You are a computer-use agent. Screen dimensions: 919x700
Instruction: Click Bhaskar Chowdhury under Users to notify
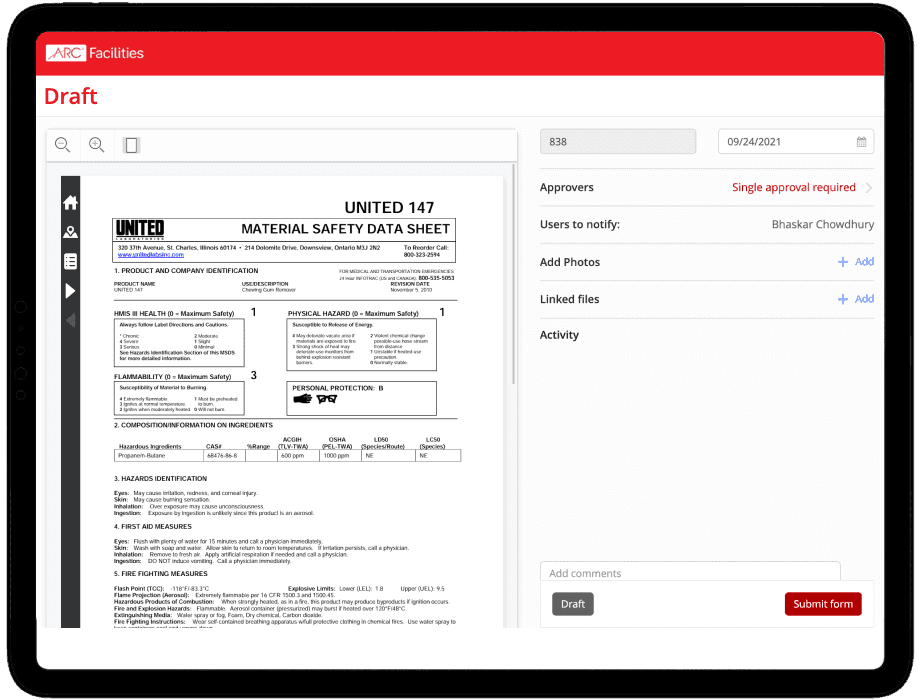coord(822,224)
